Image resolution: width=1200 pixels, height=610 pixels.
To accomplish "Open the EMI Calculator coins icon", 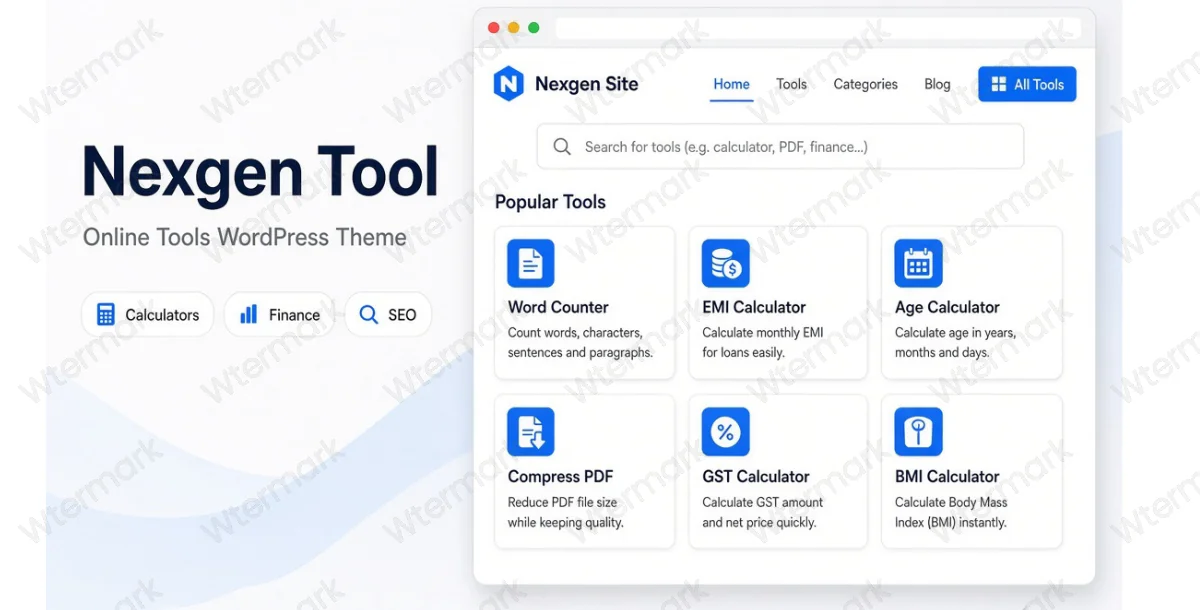I will 725,263.
